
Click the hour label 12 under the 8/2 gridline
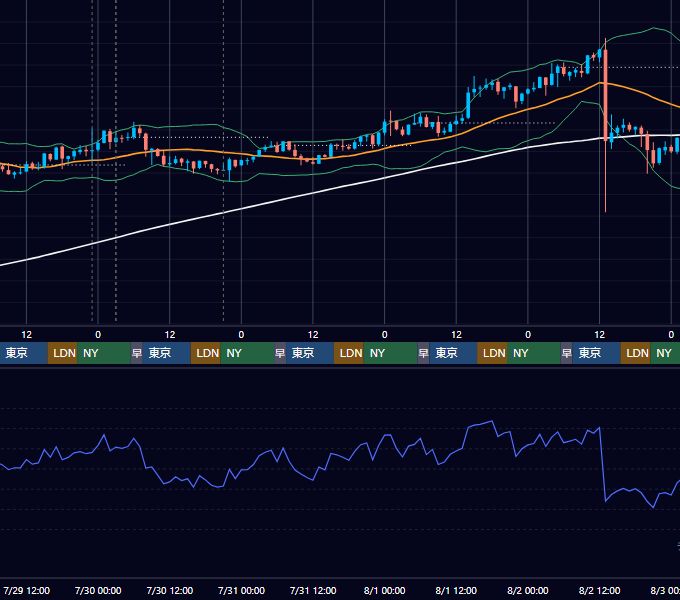599,335
